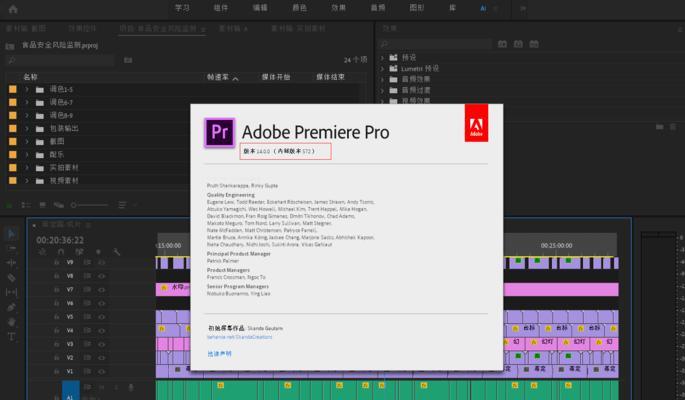Open sort icons menu in Project panel
The image size is (685, 400).
[122, 205]
